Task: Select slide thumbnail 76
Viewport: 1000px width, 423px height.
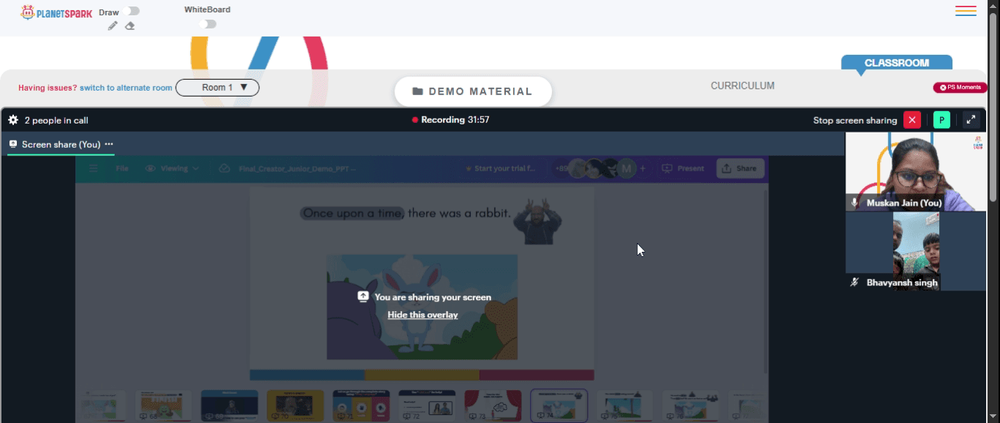Action: [x=691, y=406]
